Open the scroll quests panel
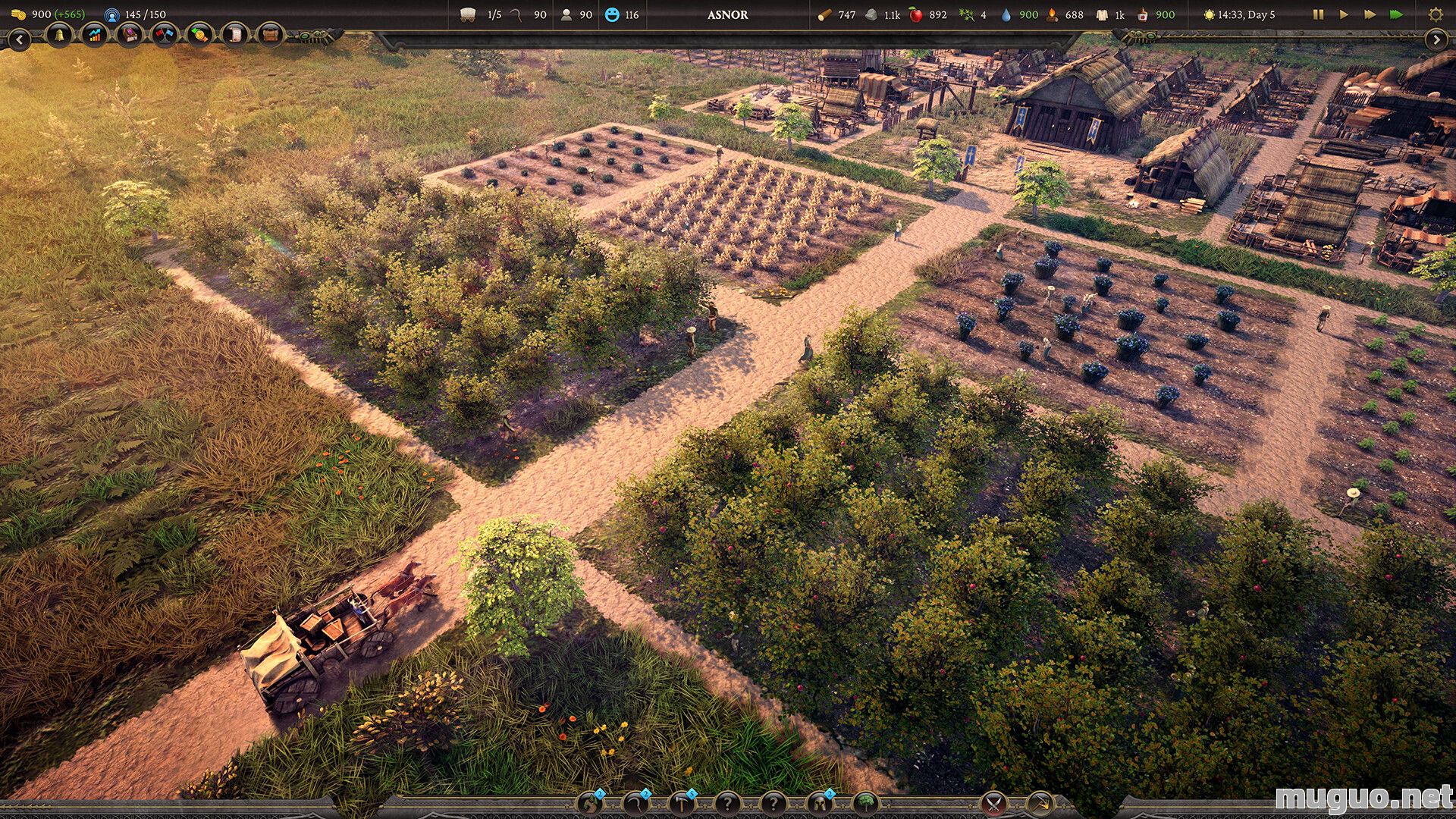The width and height of the screenshot is (1456, 819). (x=235, y=35)
